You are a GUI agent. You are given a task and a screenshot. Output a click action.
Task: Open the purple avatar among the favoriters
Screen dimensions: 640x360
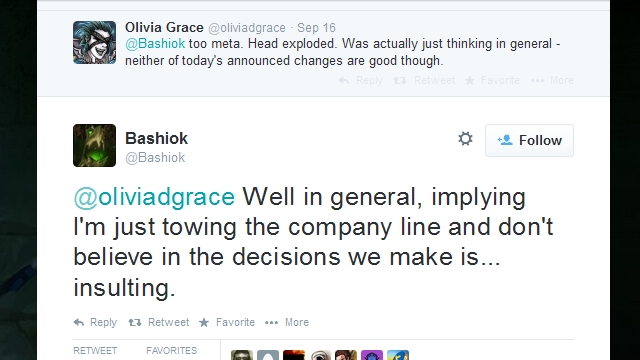tap(372, 355)
